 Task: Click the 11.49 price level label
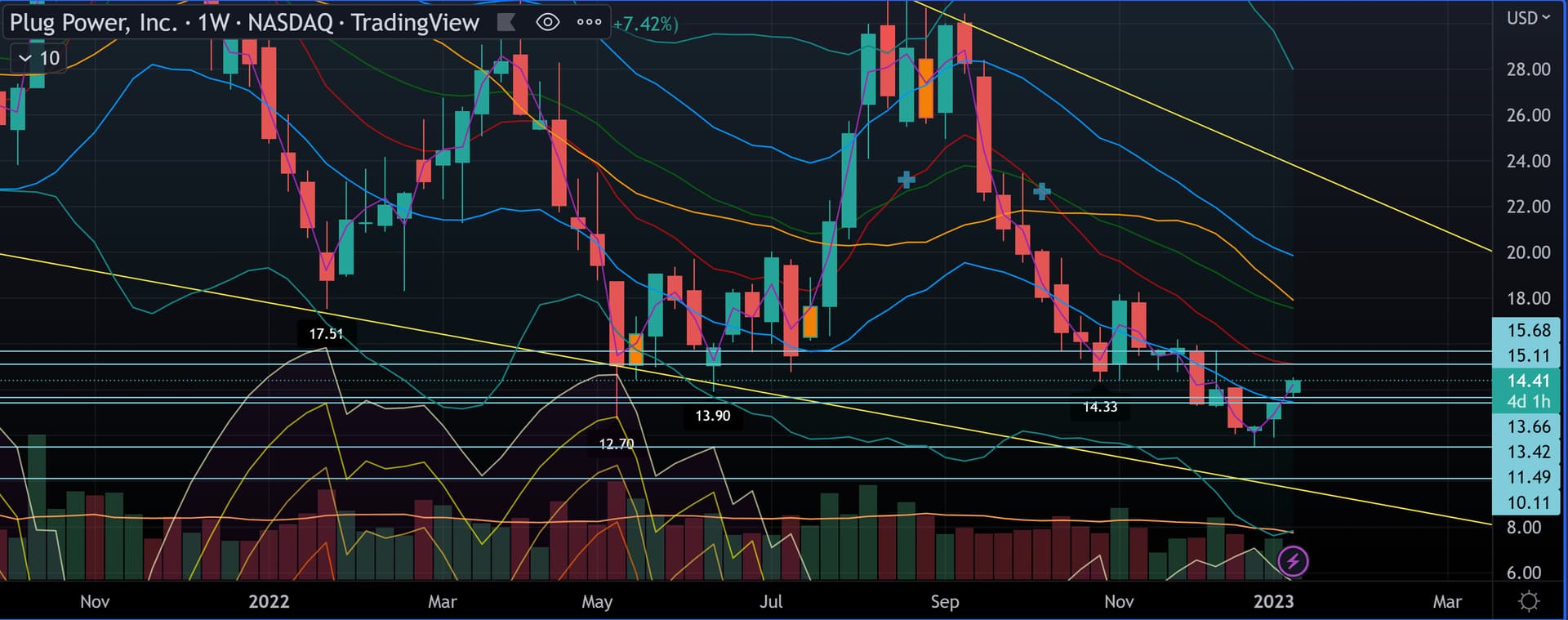pos(1527,477)
